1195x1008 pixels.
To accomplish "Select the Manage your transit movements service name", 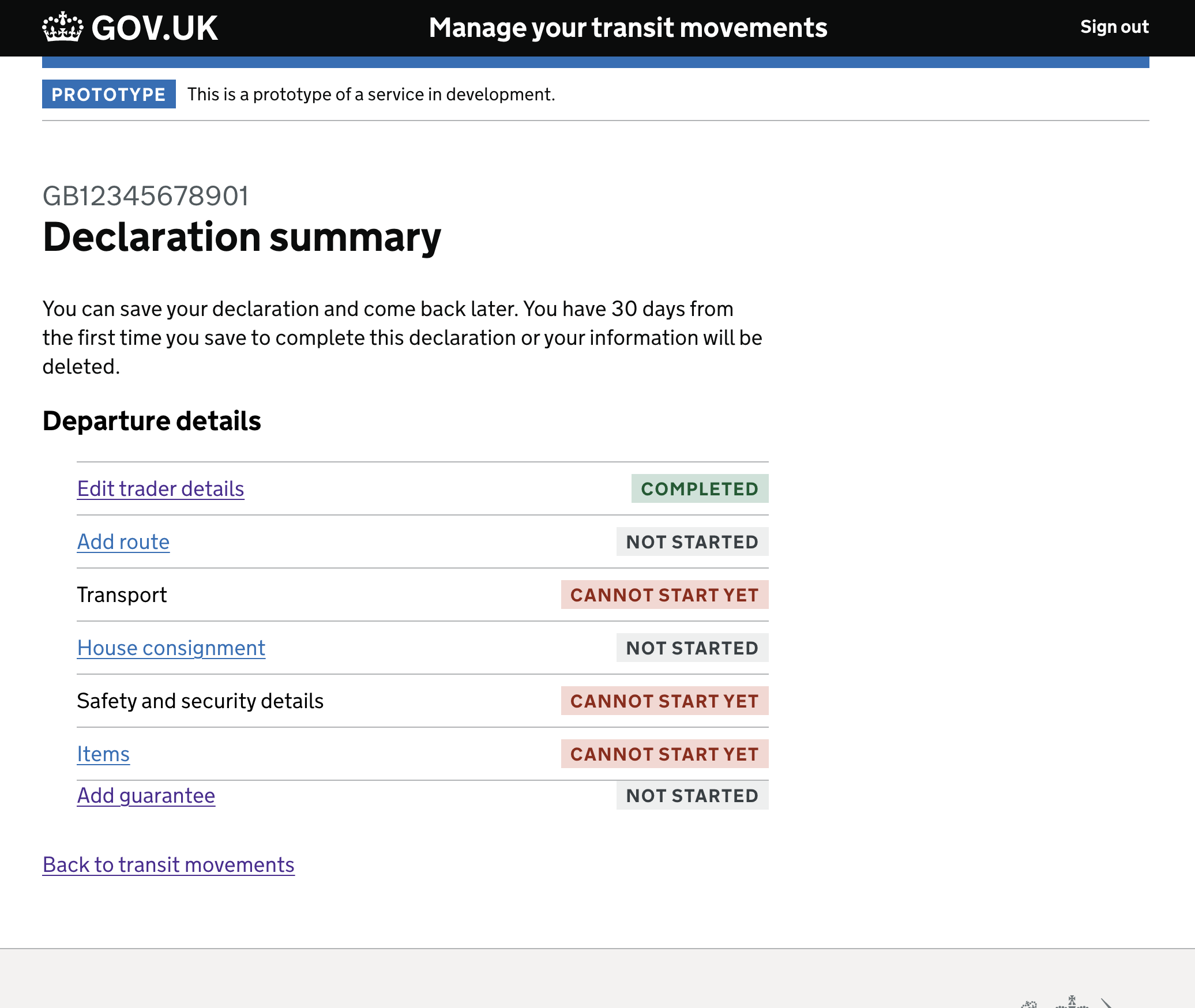I will pyautogui.click(x=629, y=27).
